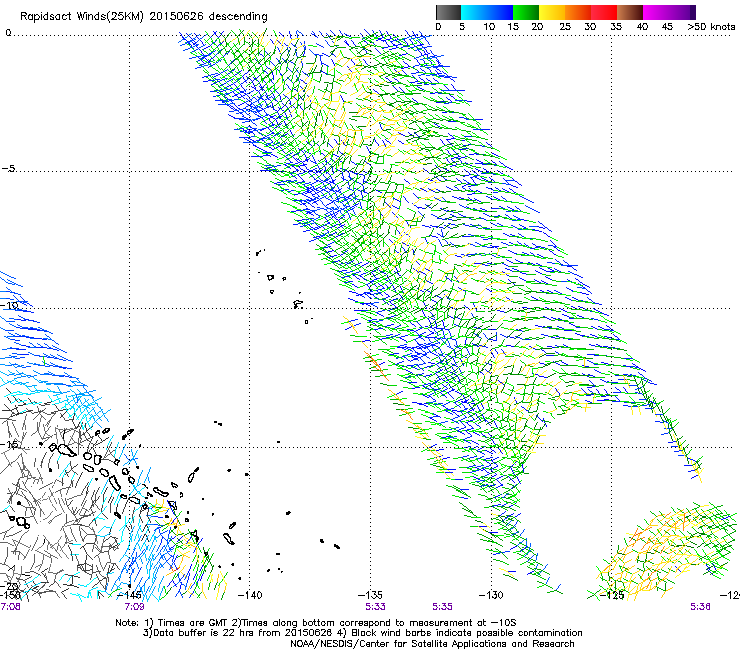
Task: Click the '-130' longitude axis label
Action: [491, 595]
